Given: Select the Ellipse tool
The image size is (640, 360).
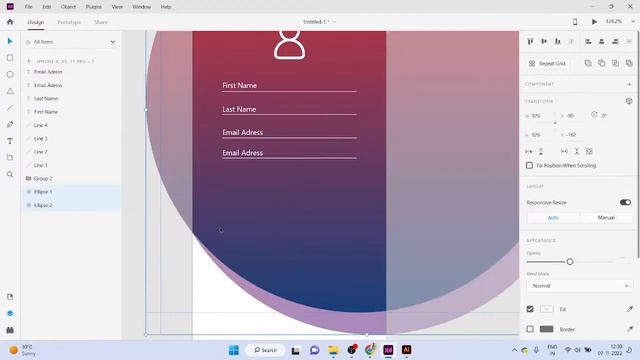Looking at the screenshot, I should tap(10, 75).
